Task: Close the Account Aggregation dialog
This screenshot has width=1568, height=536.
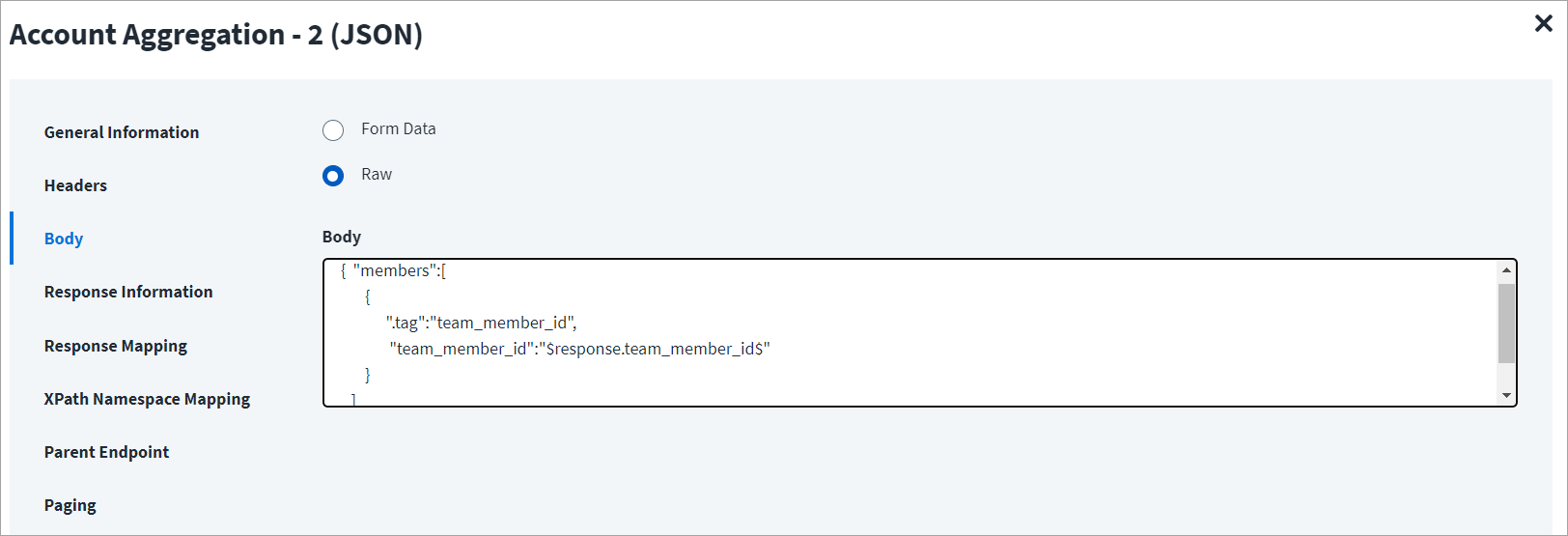Action: point(1543,23)
